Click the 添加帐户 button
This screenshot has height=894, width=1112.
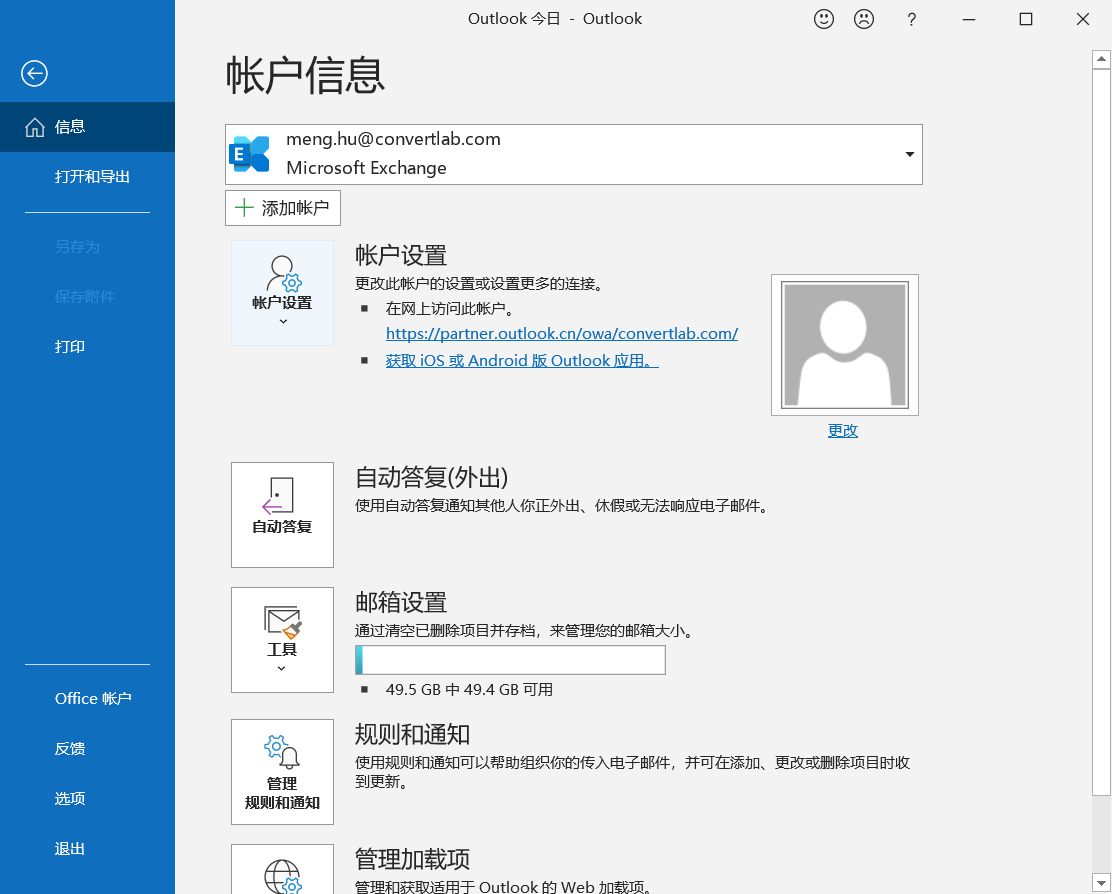click(283, 208)
